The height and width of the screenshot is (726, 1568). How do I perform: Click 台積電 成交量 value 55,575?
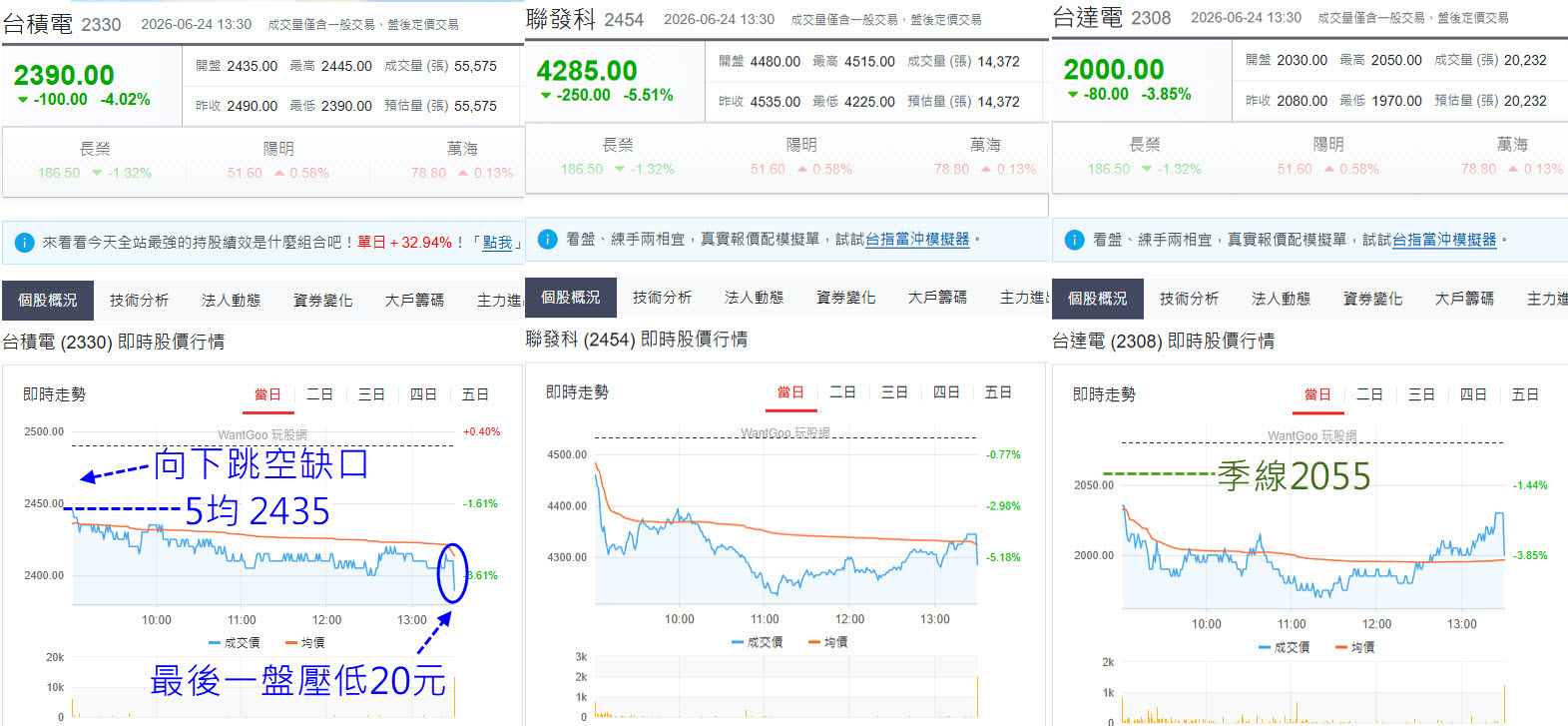tap(475, 66)
